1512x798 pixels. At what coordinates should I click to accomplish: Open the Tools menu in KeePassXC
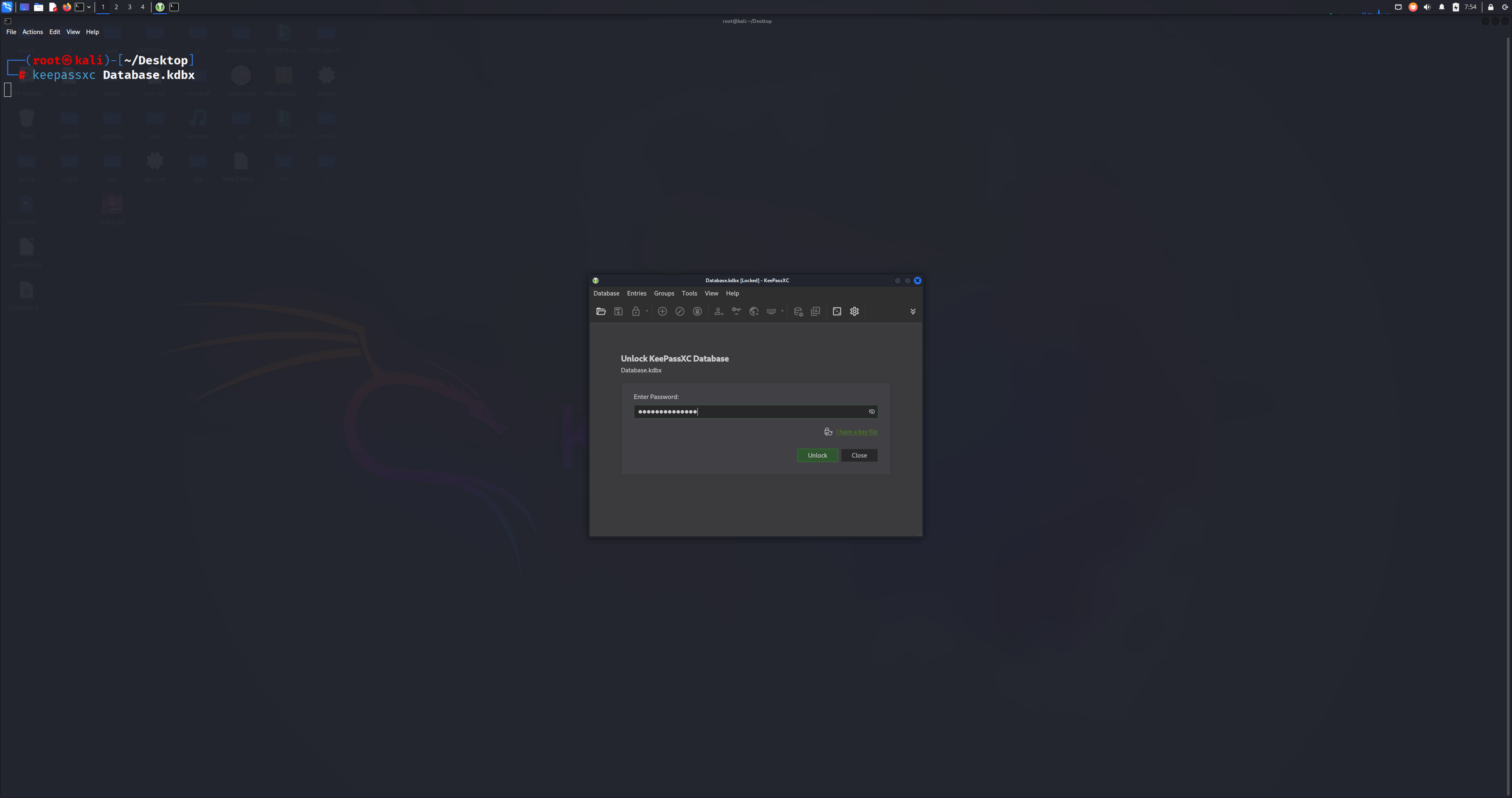(689, 293)
